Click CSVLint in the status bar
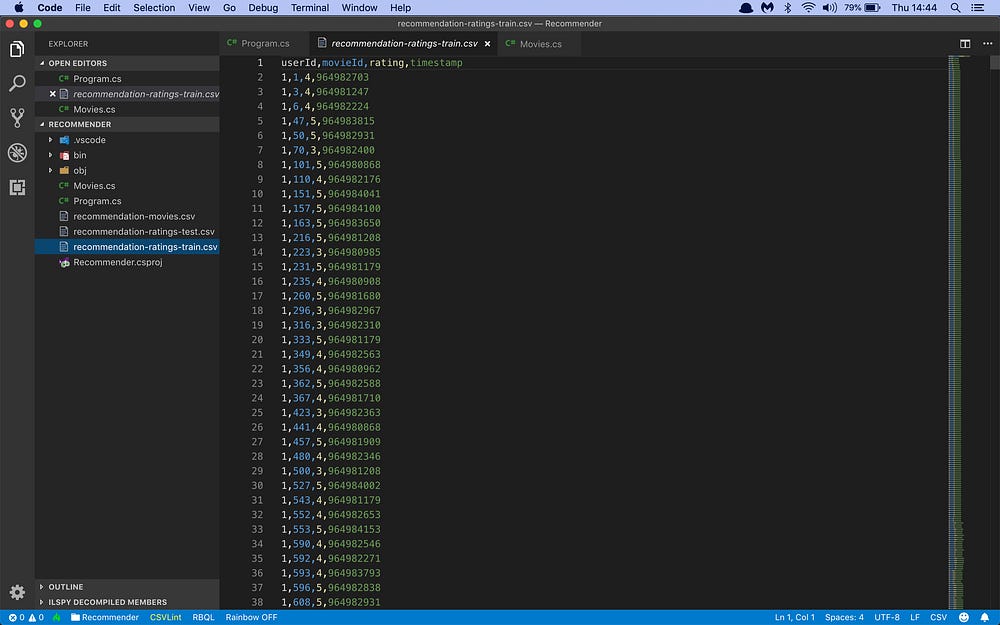 165,617
